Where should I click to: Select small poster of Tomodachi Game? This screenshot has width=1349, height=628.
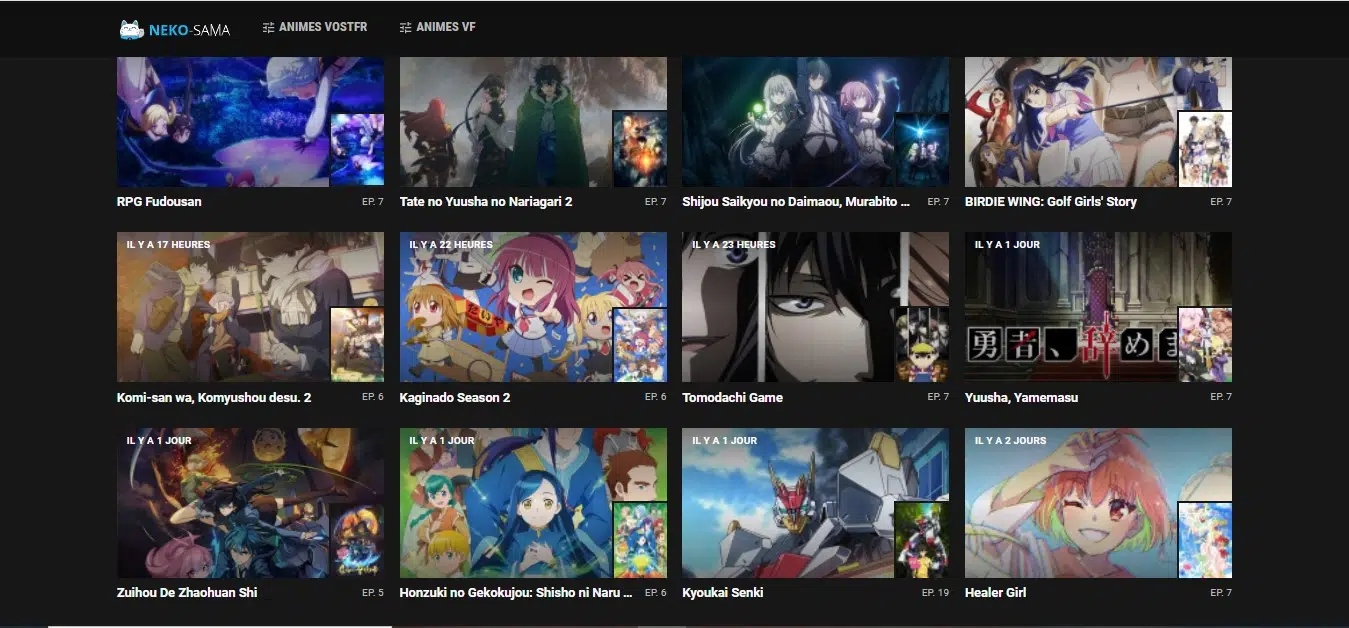tap(922, 345)
